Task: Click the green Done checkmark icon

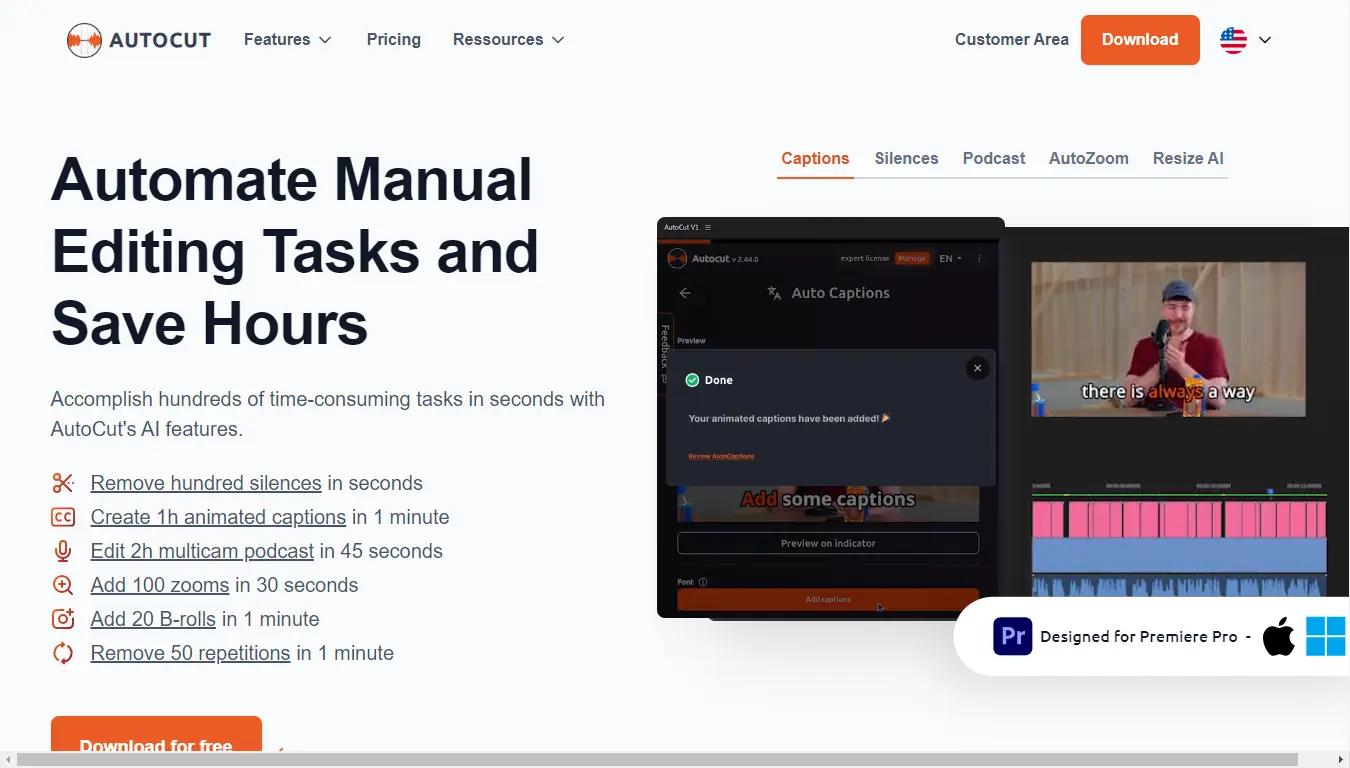Action: point(692,380)
